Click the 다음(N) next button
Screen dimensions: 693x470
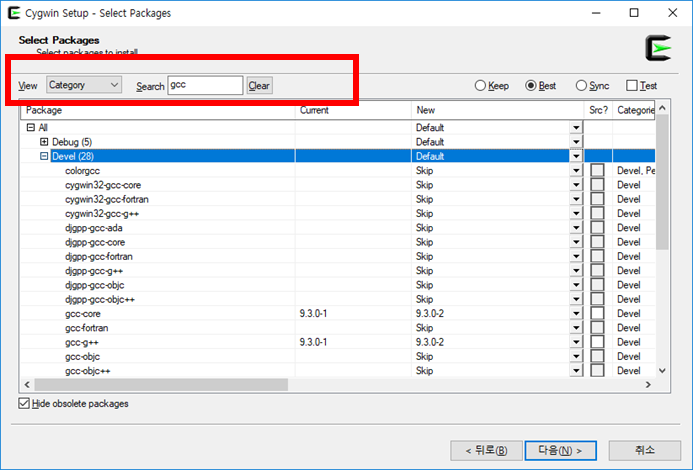coord(560,451)
